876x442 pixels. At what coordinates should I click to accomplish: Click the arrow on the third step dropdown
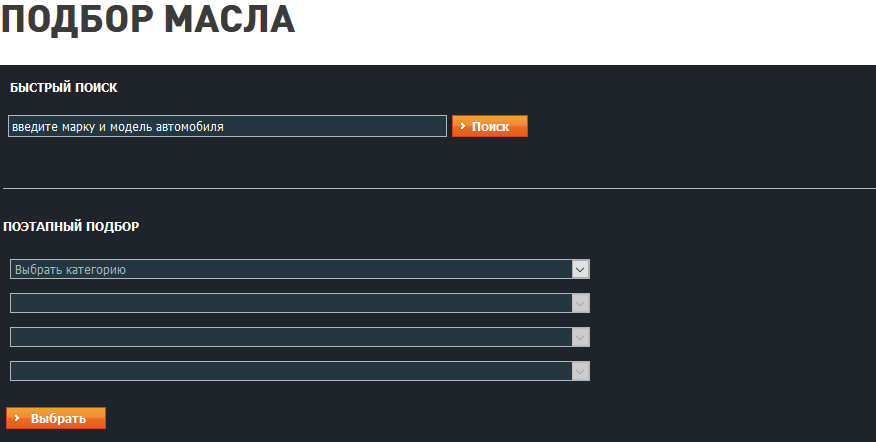(x=580, y=337)
